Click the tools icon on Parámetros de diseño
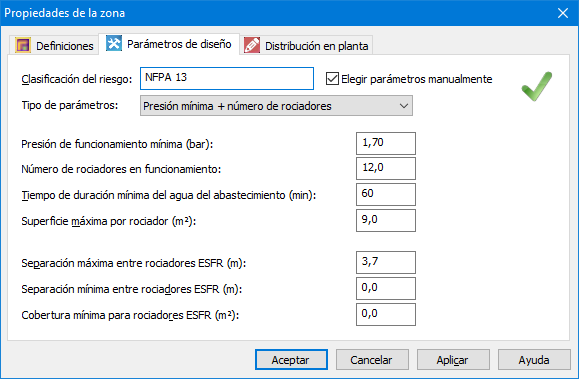Viewport: 579px width, 379px height. click(x=114, y=43)
